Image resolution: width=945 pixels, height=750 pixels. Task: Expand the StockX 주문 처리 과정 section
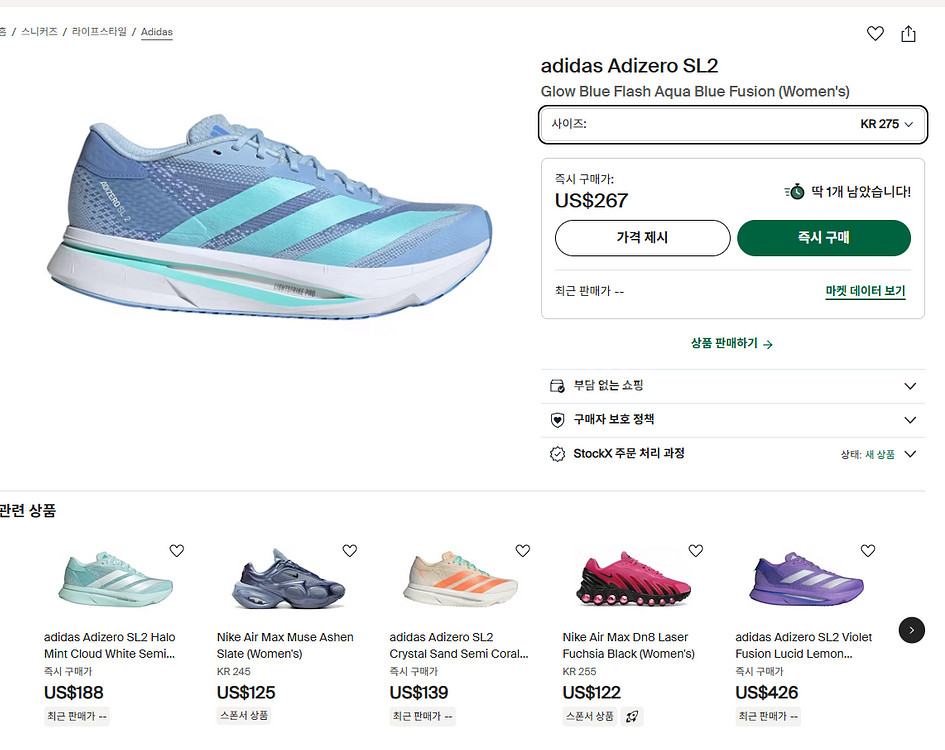point(909,454)
